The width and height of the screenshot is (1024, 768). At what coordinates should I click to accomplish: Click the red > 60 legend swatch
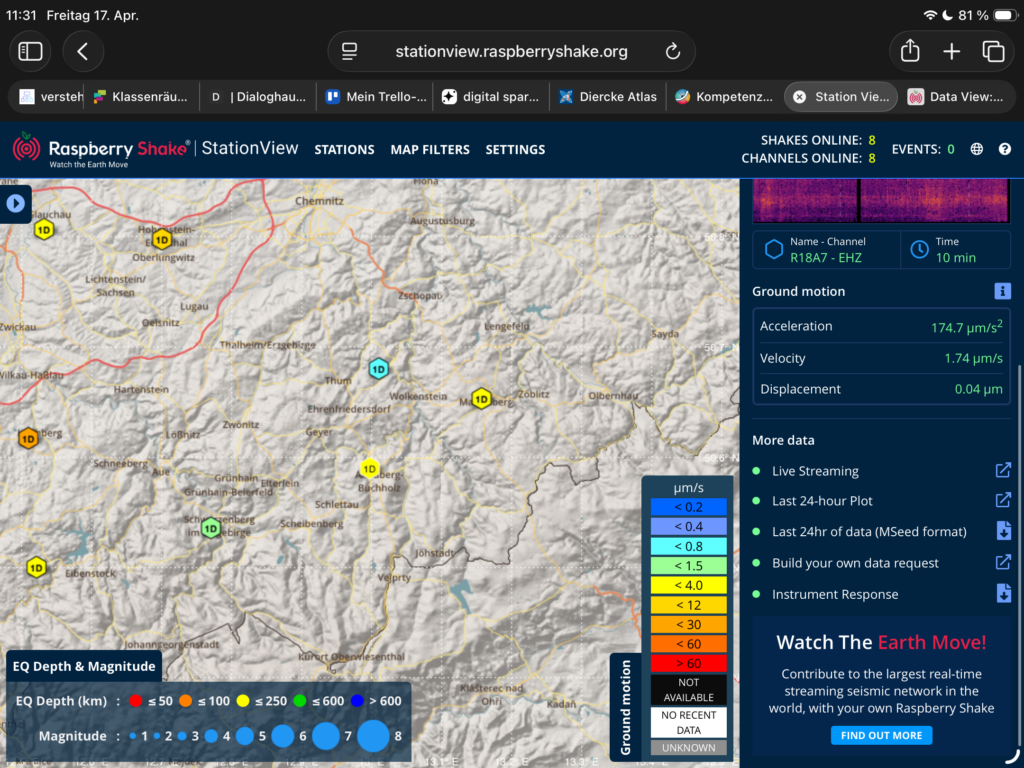click(687, 663)
